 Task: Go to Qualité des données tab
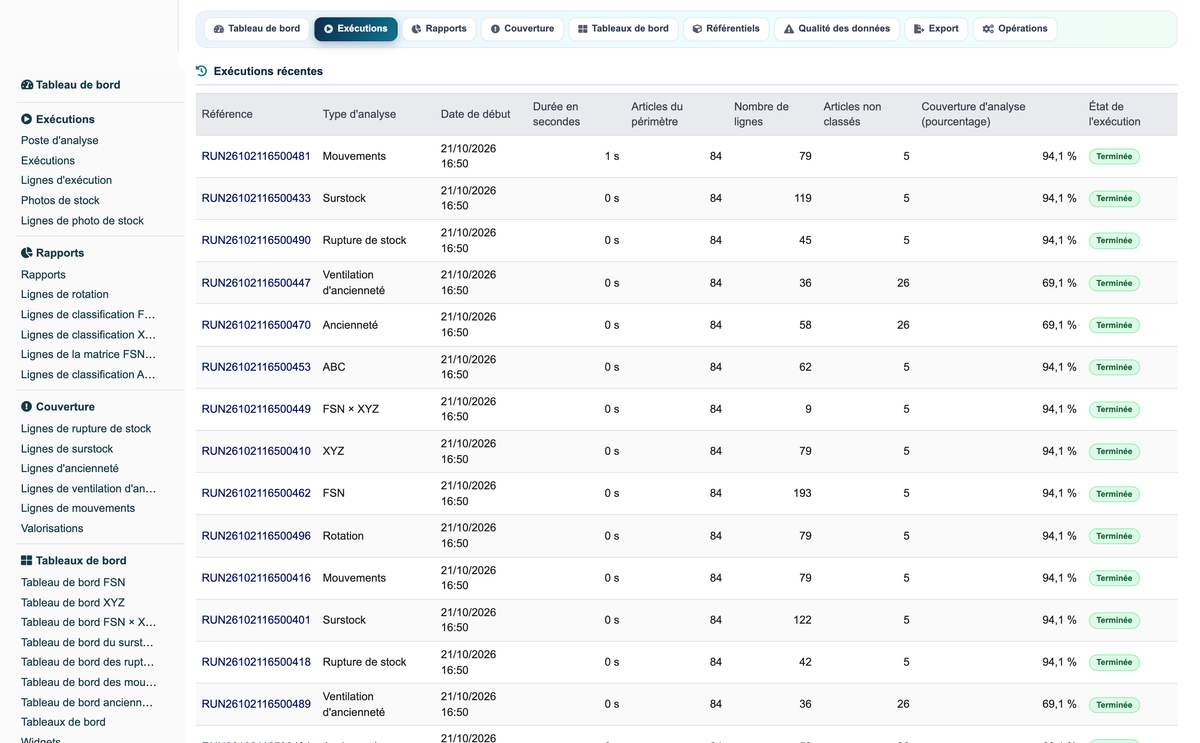click(837, 29)
